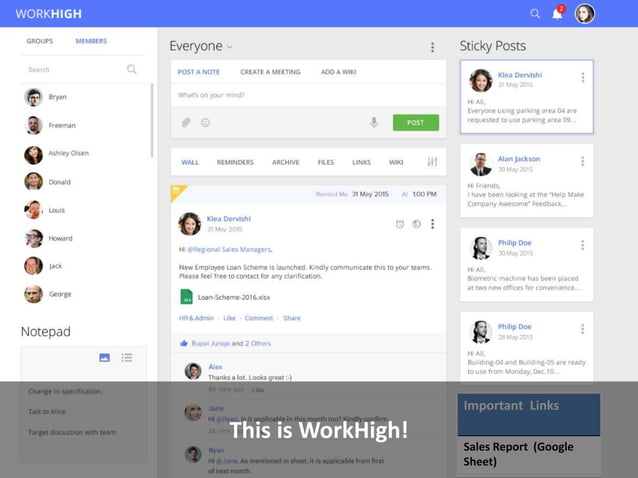Select the Post a Note tab
This screenshot has width=638, height=478.
pyautogui.click(x=199, y=72)
